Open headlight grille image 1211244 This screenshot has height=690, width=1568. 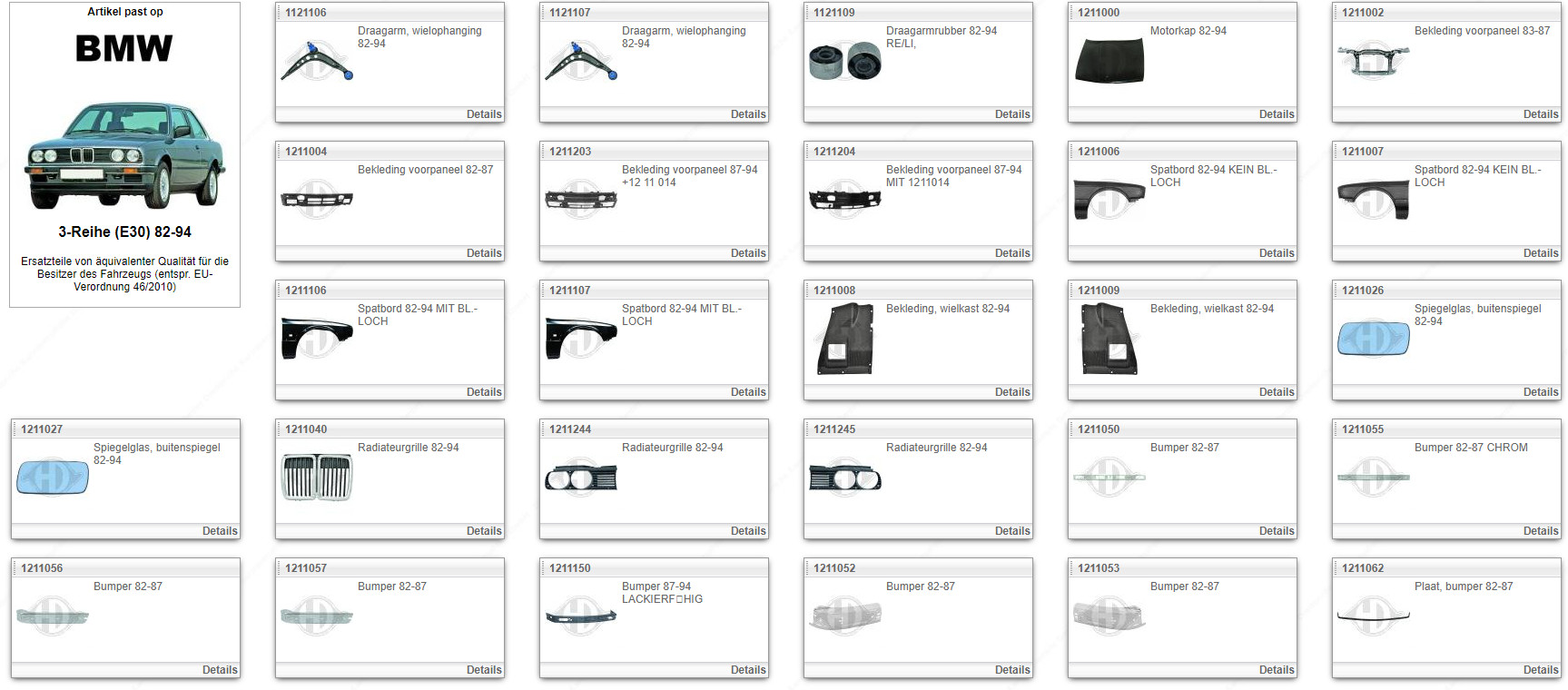coord(580,478)
